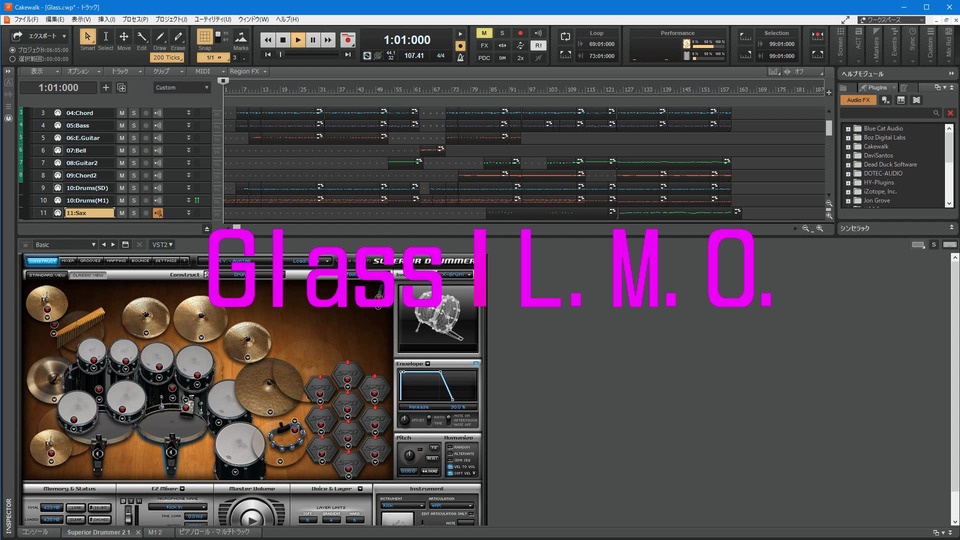Image resolution: width=960 pixels, height=540 pixels.
Task: Open the Basic preset dropdown
Action: coord(65,244)
